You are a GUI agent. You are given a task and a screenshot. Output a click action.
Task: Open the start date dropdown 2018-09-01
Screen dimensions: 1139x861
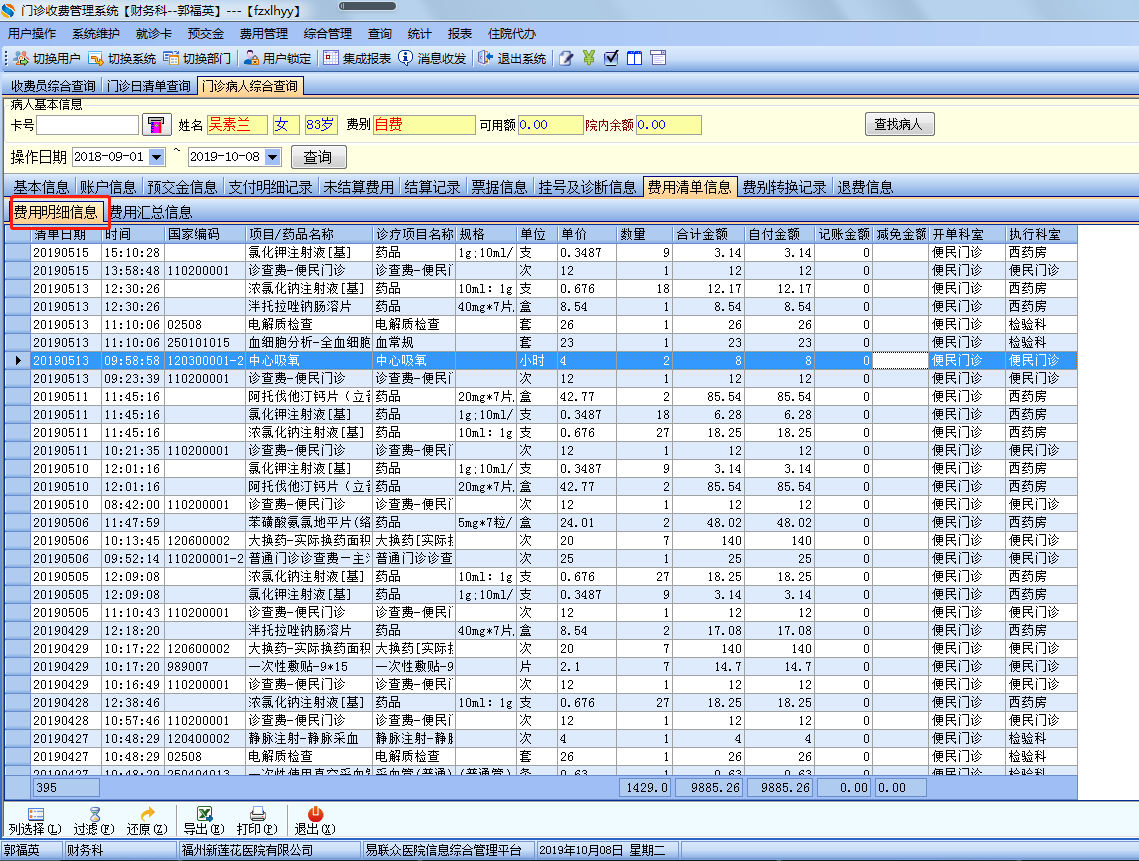click(157, 157)
